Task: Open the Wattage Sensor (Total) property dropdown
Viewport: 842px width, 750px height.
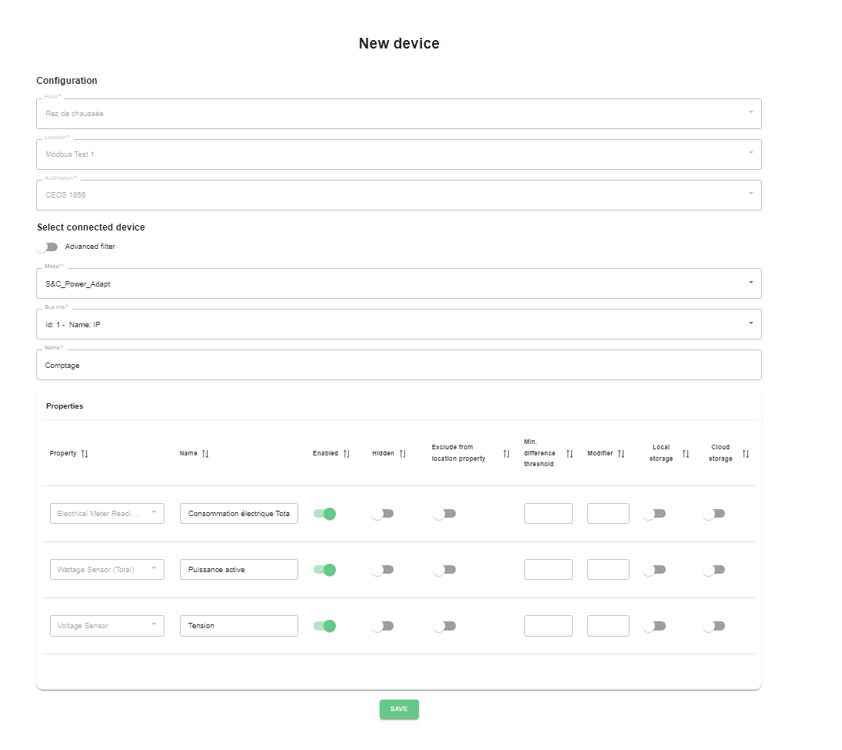Action: click(107, 570)
